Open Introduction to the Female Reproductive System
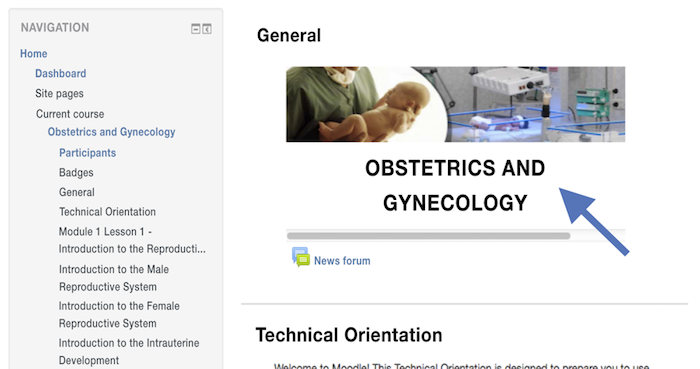Screen dimensions: 700x369 pyautogui.click(x=119, y=315)
